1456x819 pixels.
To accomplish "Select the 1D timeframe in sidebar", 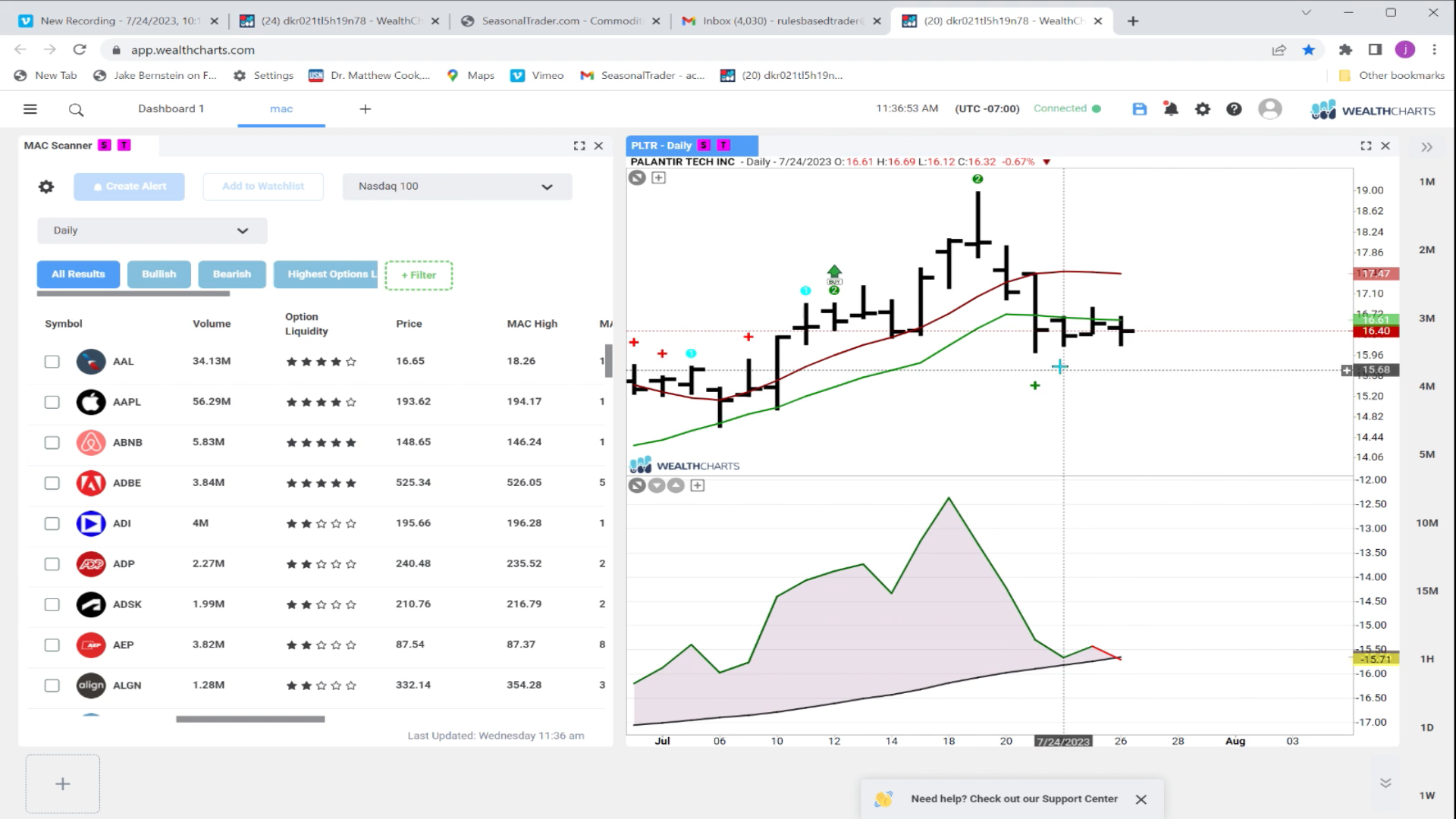I will (1426, 727).
